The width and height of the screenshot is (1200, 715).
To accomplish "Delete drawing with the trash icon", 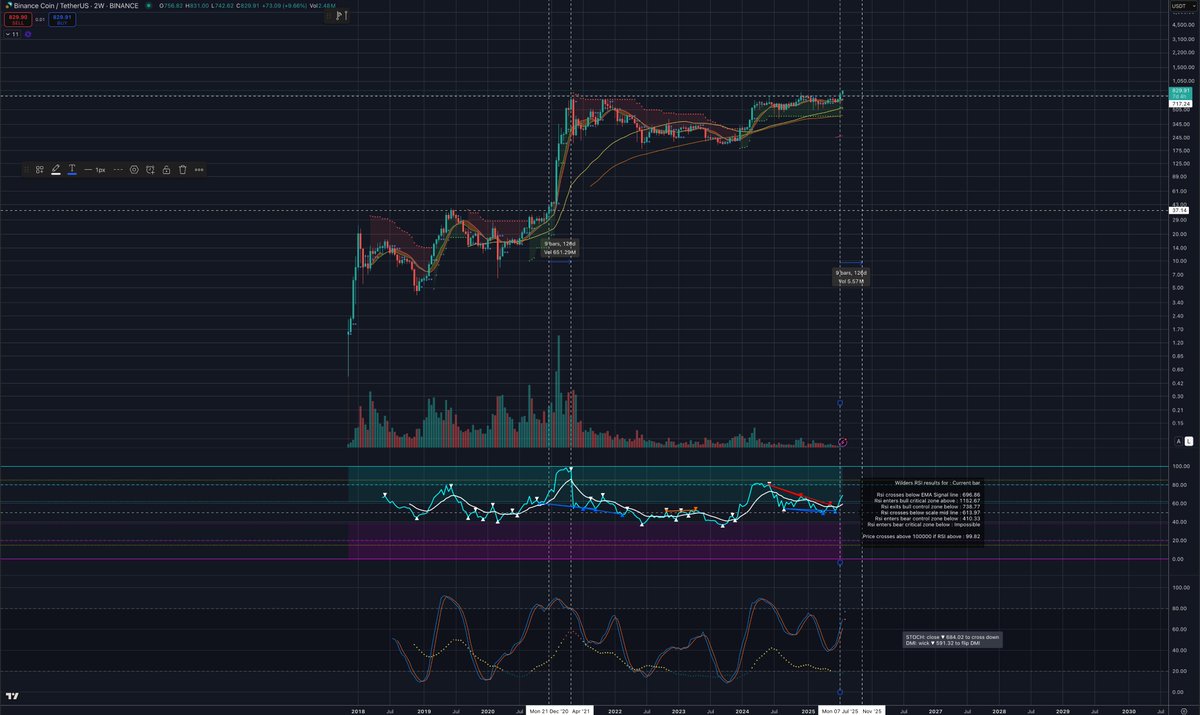I will 182,170.
